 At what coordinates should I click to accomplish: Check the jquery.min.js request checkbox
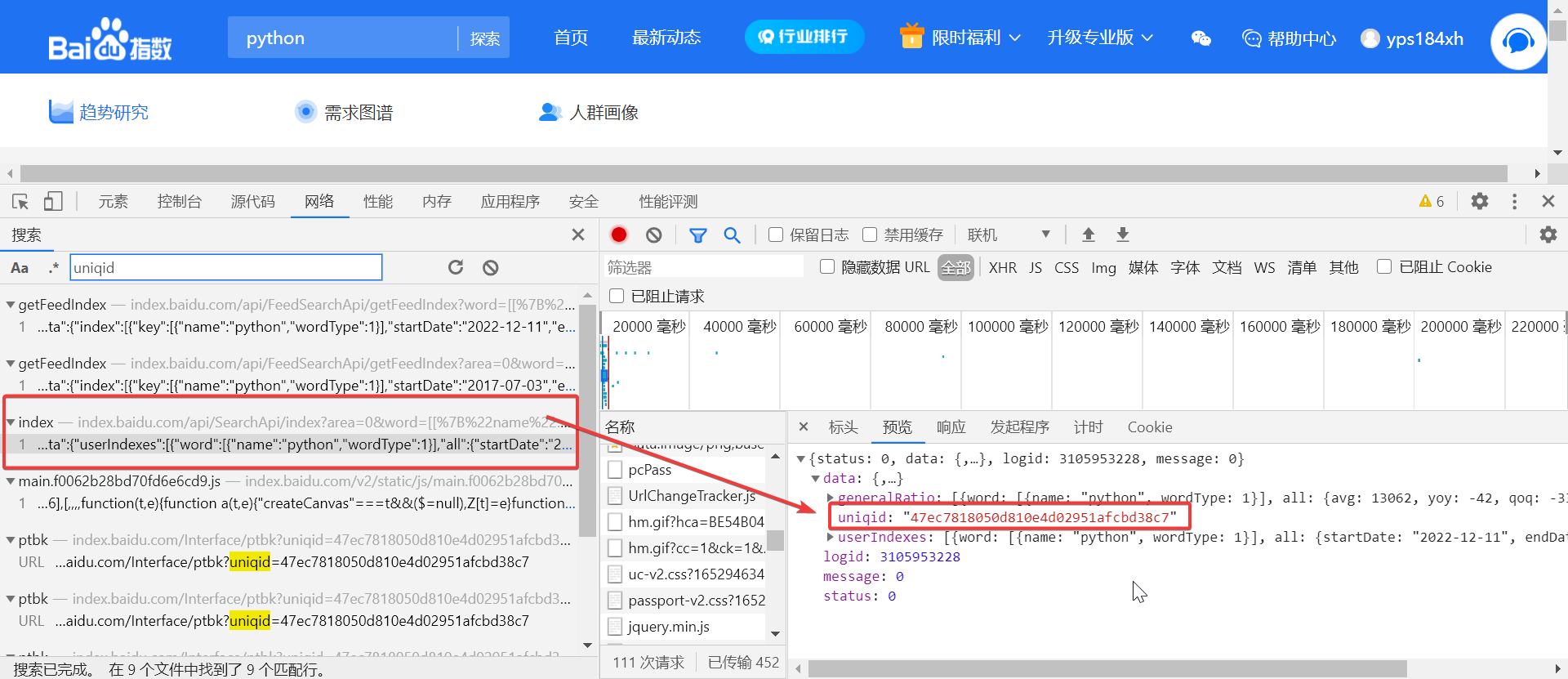click(615, 627)
